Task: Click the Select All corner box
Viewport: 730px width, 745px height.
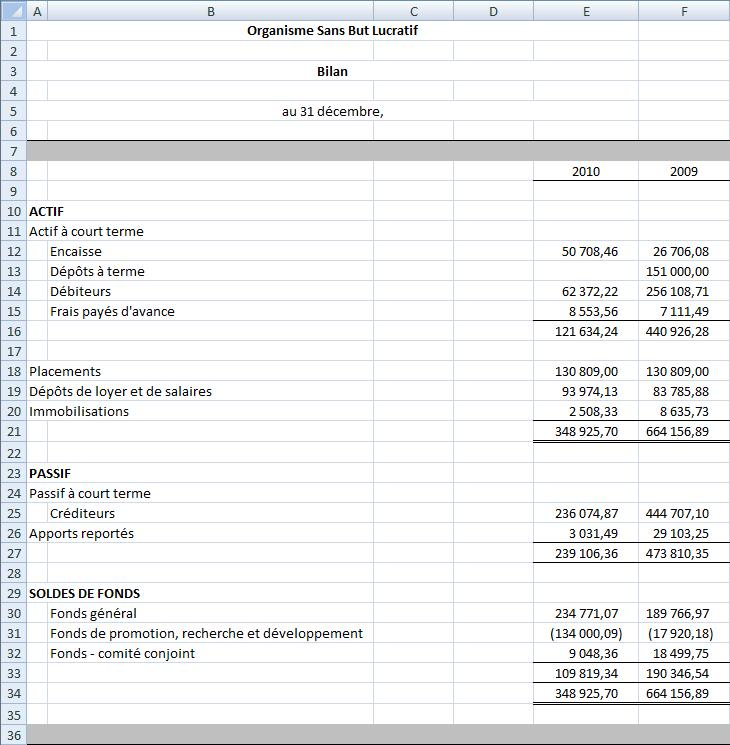Action: click(x=13, y=11)
